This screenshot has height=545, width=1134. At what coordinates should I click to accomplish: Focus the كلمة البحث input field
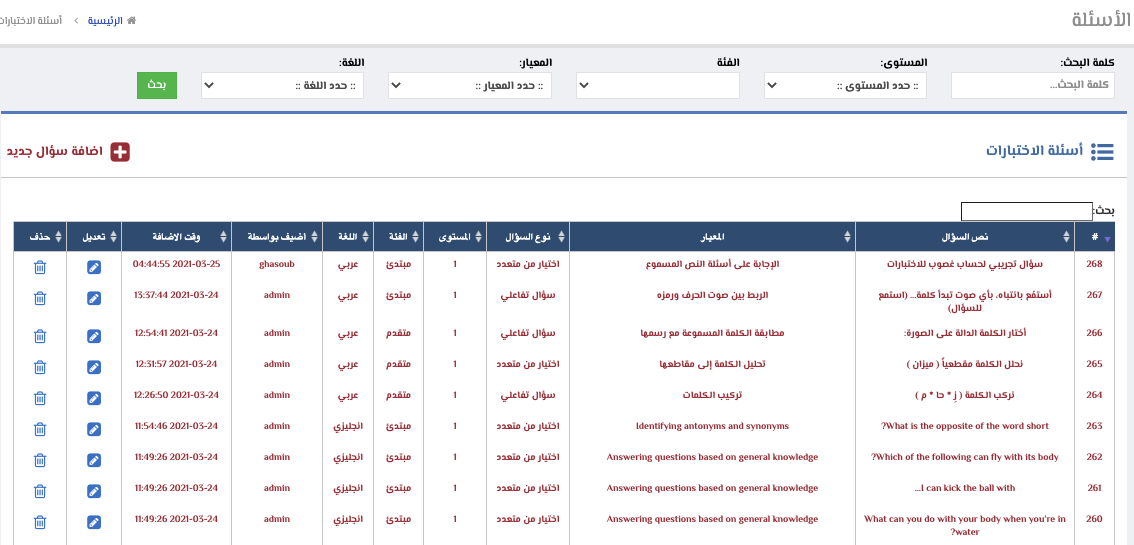click(1033, 85)
